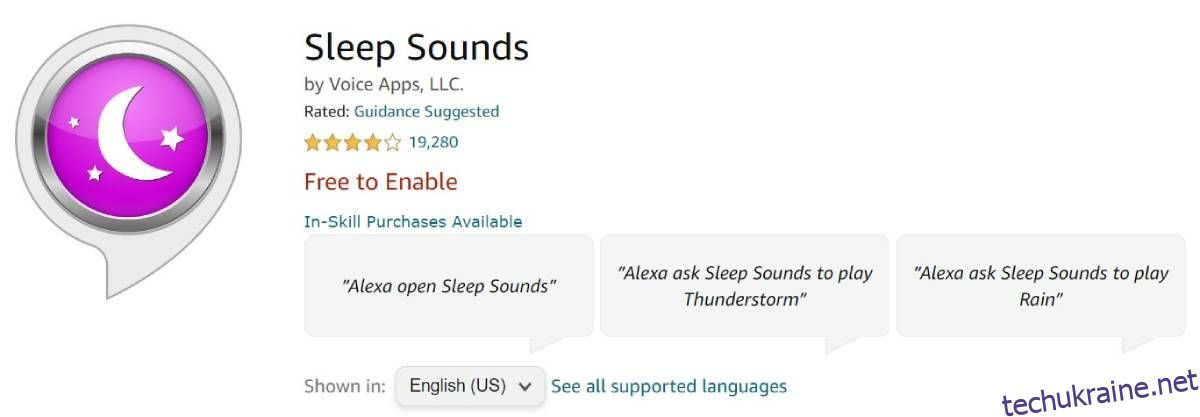Click the empty fifth rating star
This screenshot has width=1200, height=417.
click(392, 142)
